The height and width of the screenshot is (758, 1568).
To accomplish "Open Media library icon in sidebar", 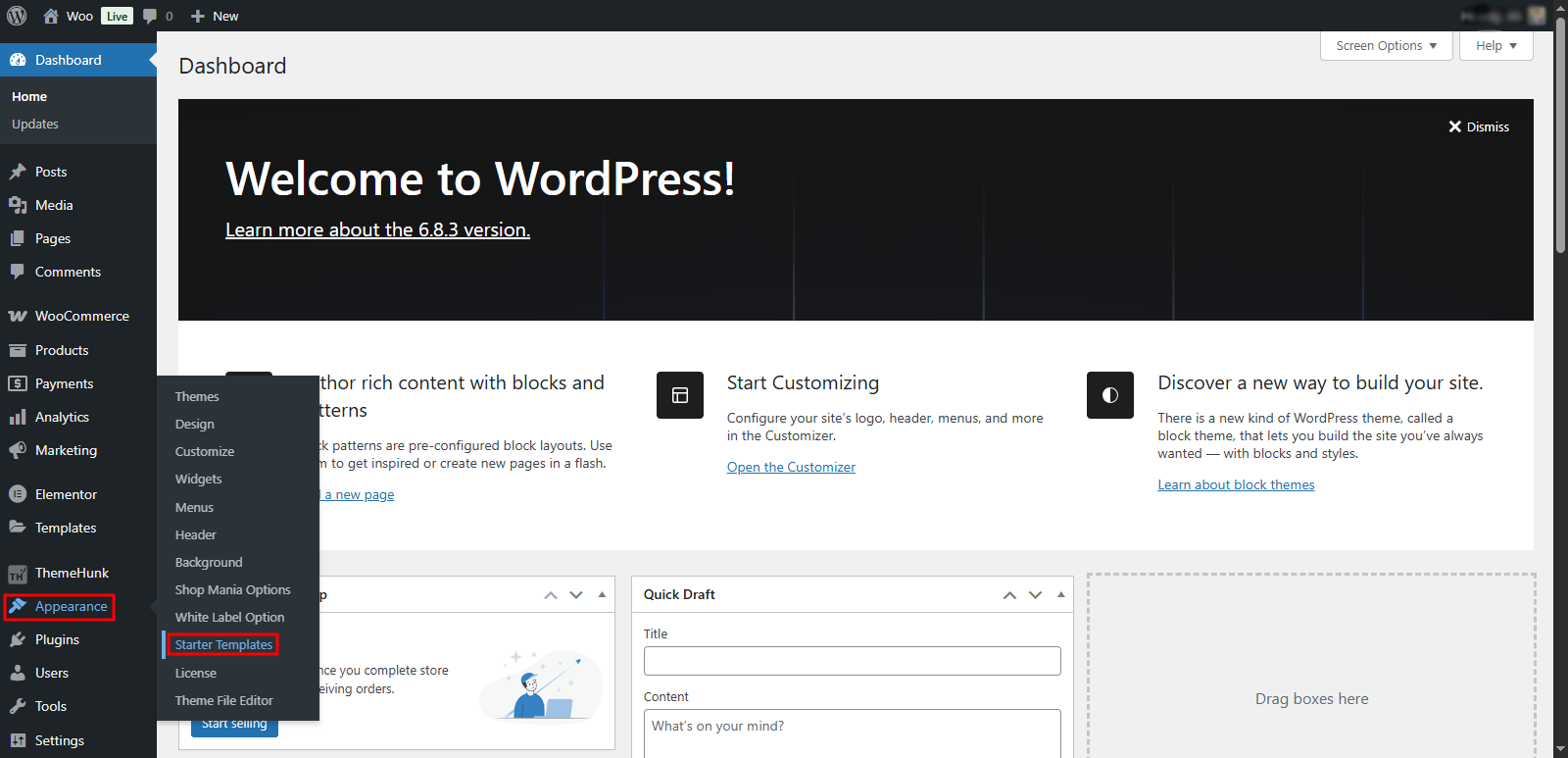I will tap(18, 205).
